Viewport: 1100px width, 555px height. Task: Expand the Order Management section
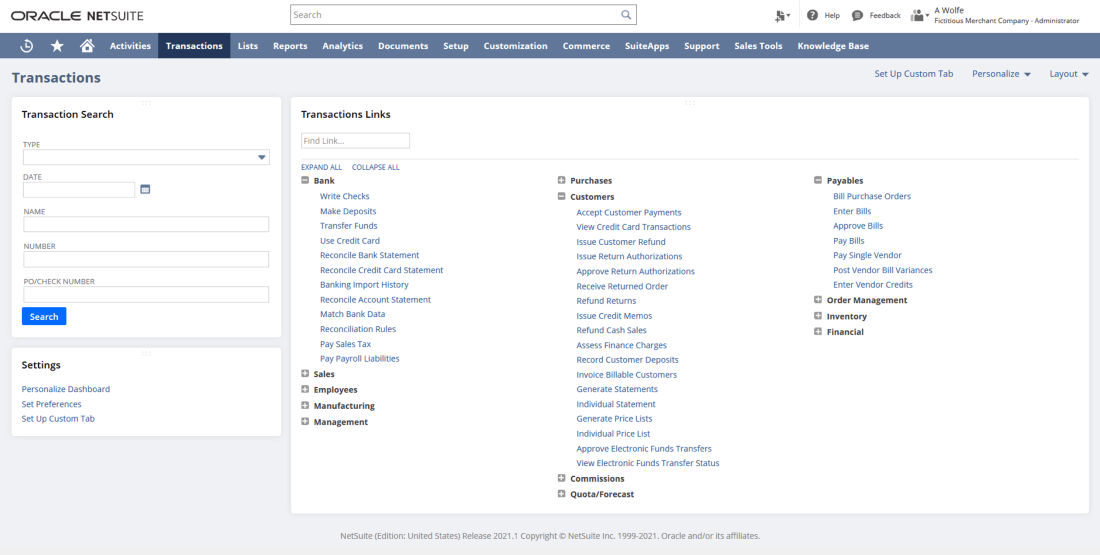[x=818, y=300]
